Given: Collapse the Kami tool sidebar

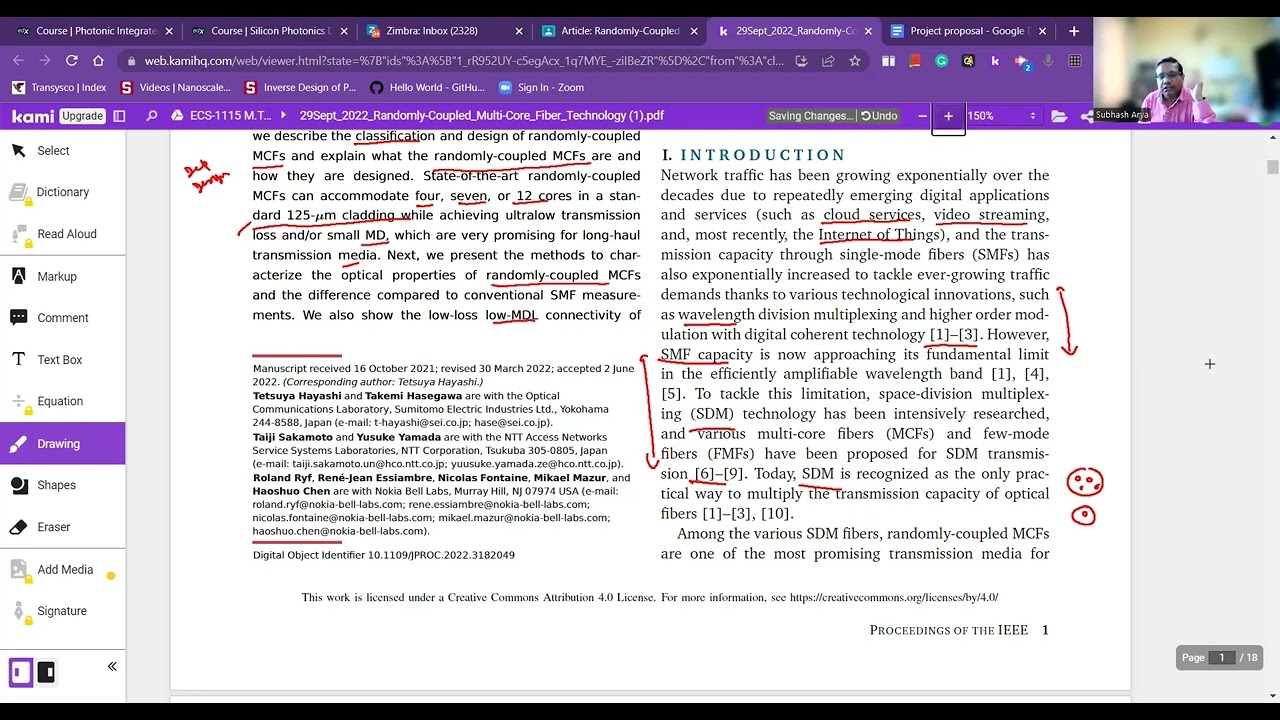Looking at the screenshot, I should pyautogui.click(x=112, y=667).
